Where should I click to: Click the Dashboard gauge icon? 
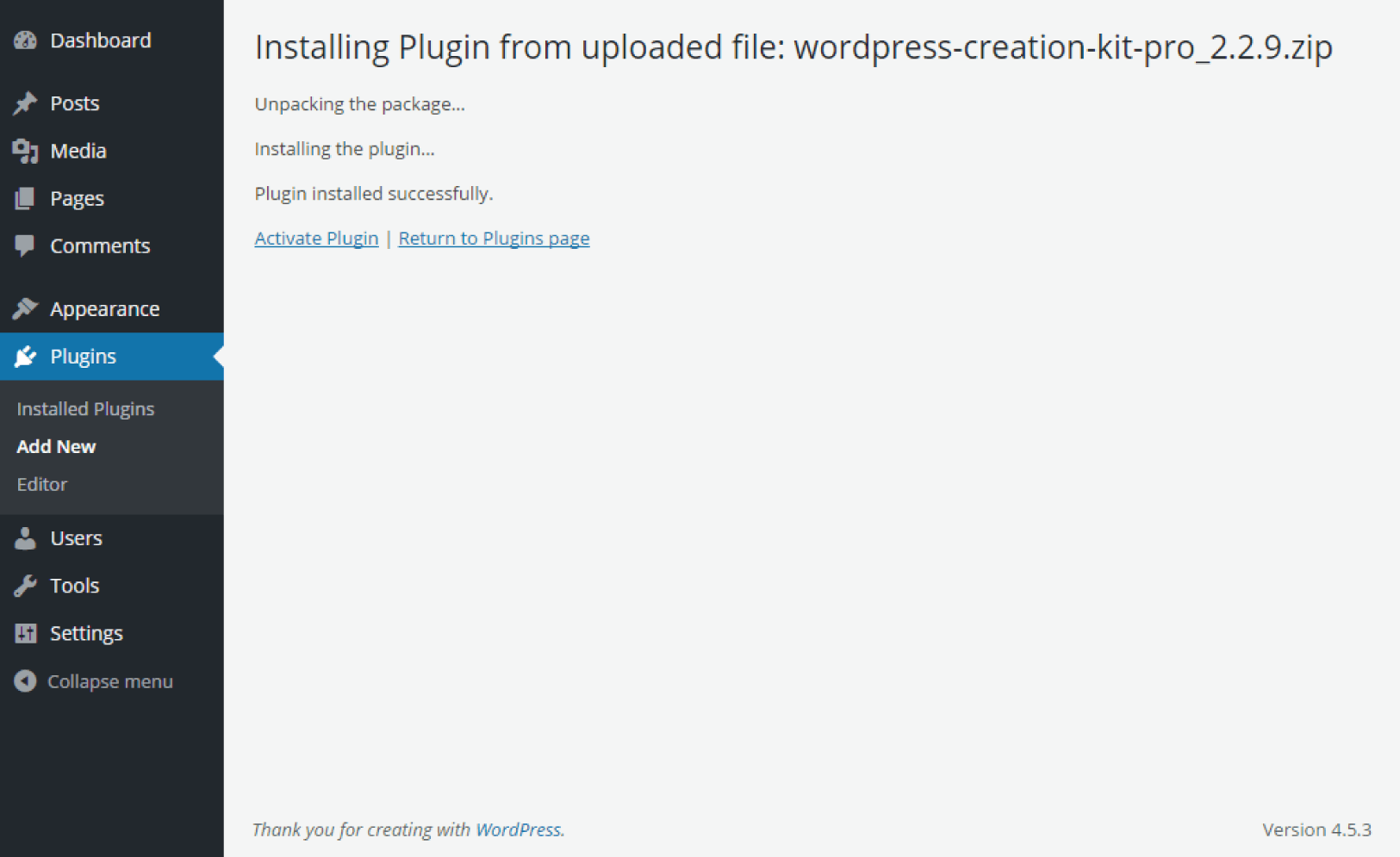click(25, 40)
